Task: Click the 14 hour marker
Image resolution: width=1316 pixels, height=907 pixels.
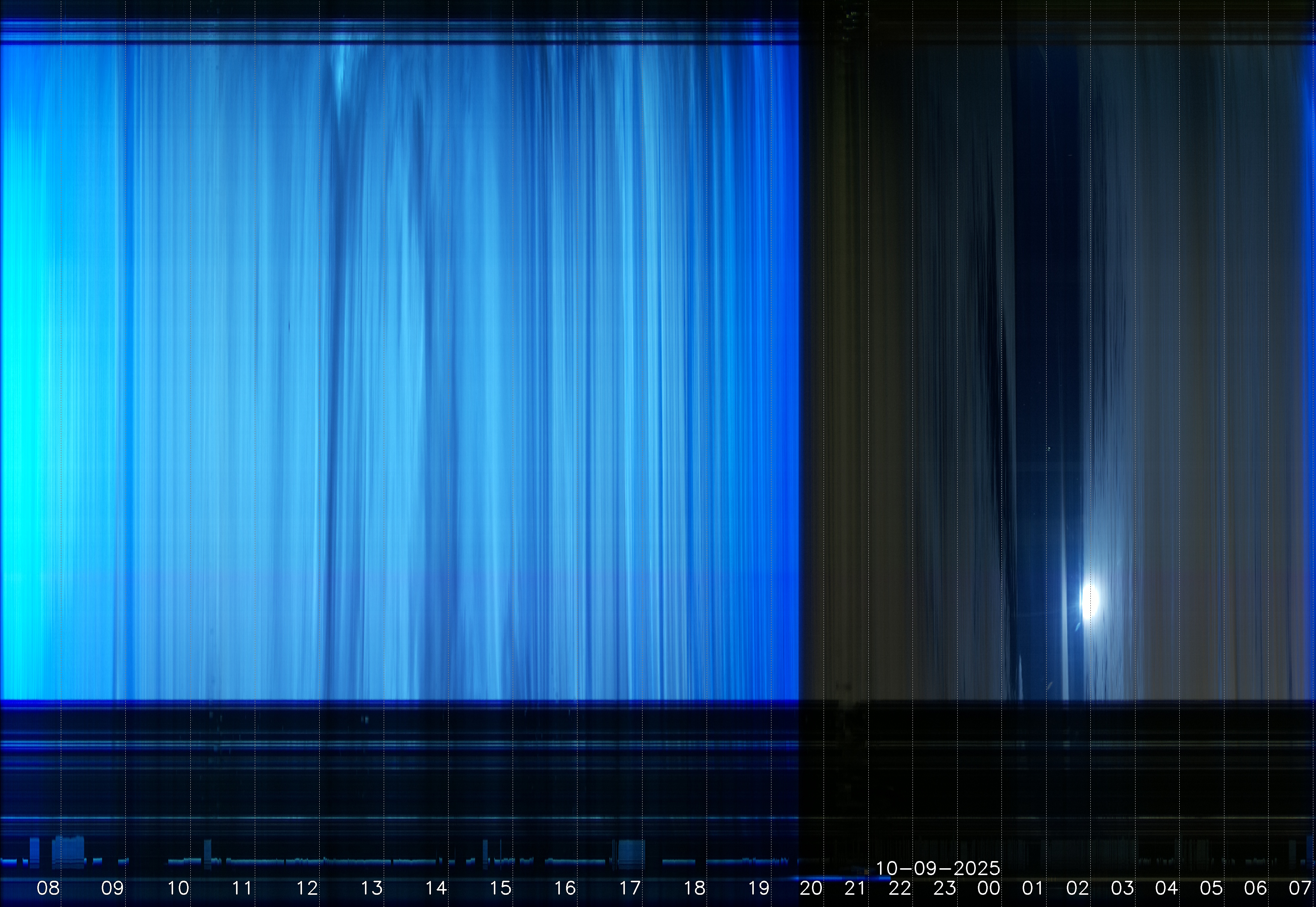Action: 436,888
